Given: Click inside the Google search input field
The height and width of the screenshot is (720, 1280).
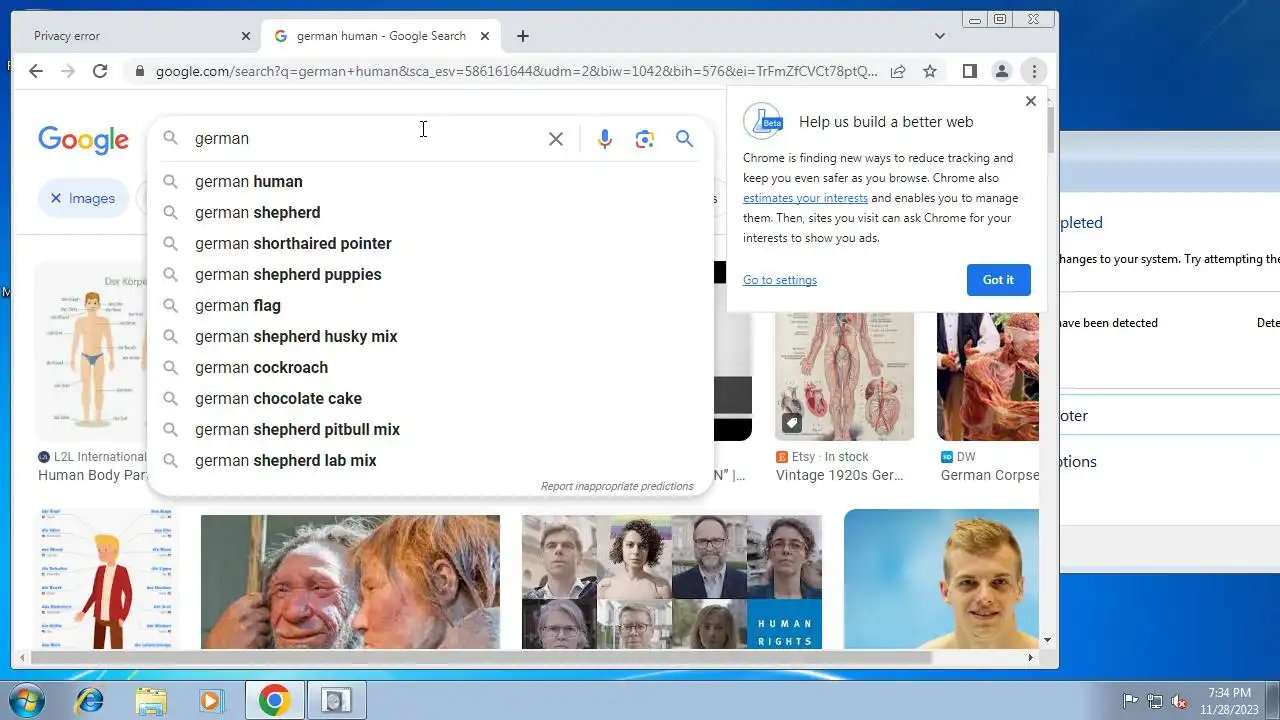Looking at the screenshot, I should coord(365,139).
